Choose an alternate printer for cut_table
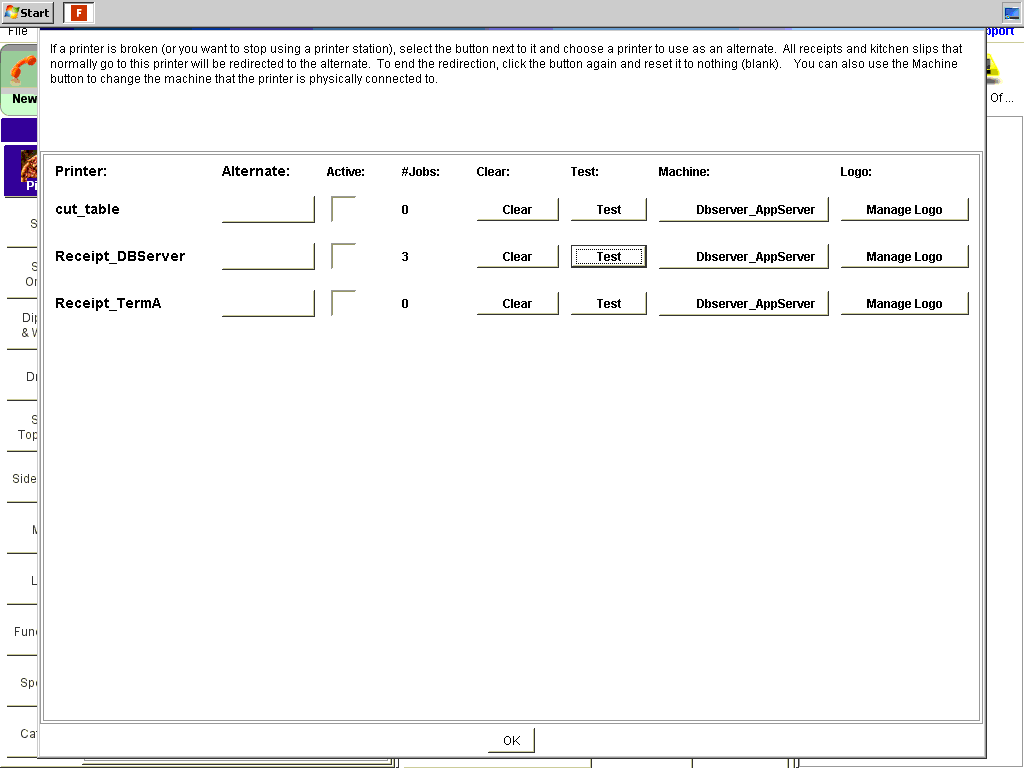The height and width of the screenshot is (768, 1024). click(x=268, y=209)
